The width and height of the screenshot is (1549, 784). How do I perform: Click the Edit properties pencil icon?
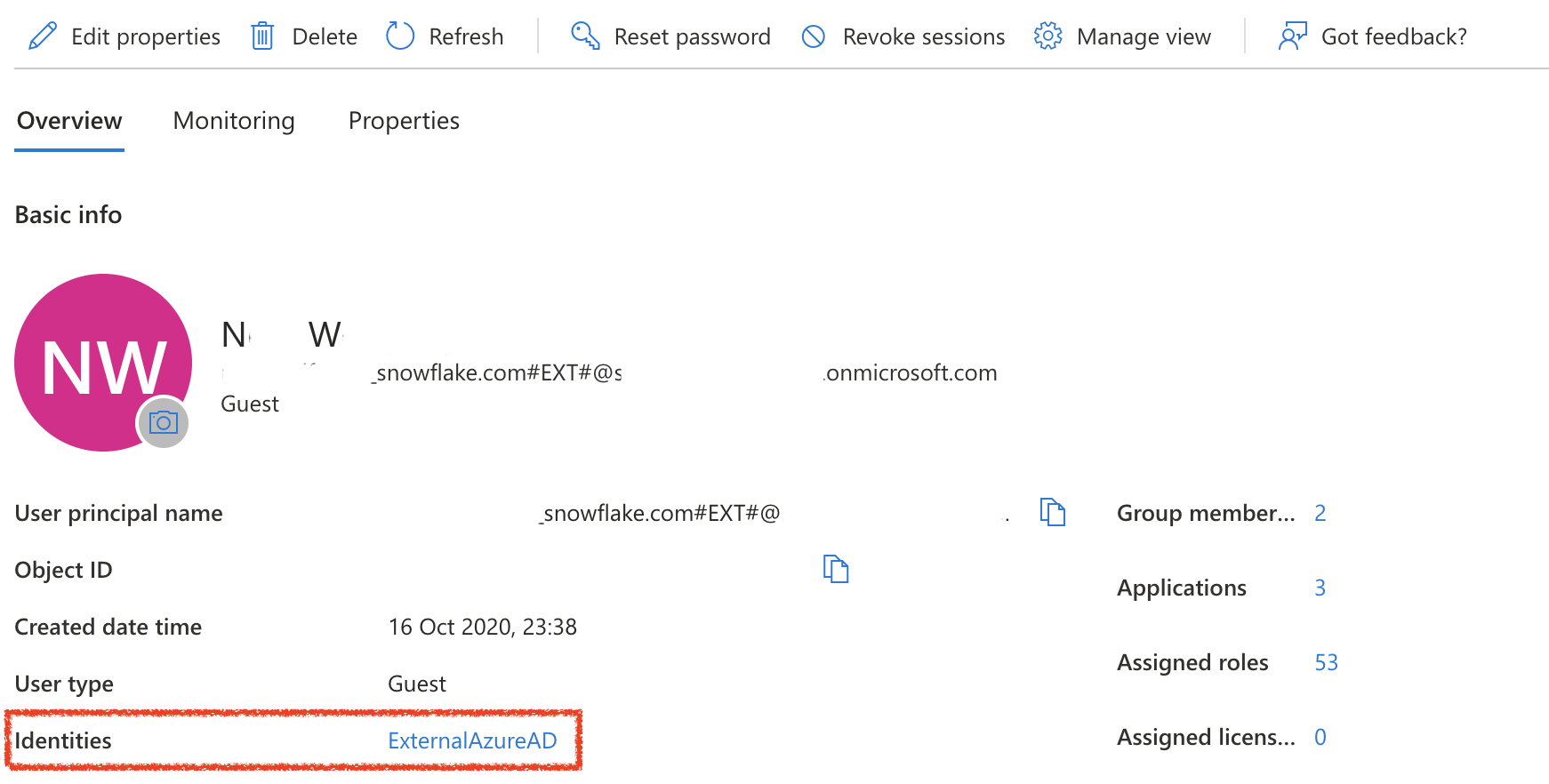coord(42,36)
